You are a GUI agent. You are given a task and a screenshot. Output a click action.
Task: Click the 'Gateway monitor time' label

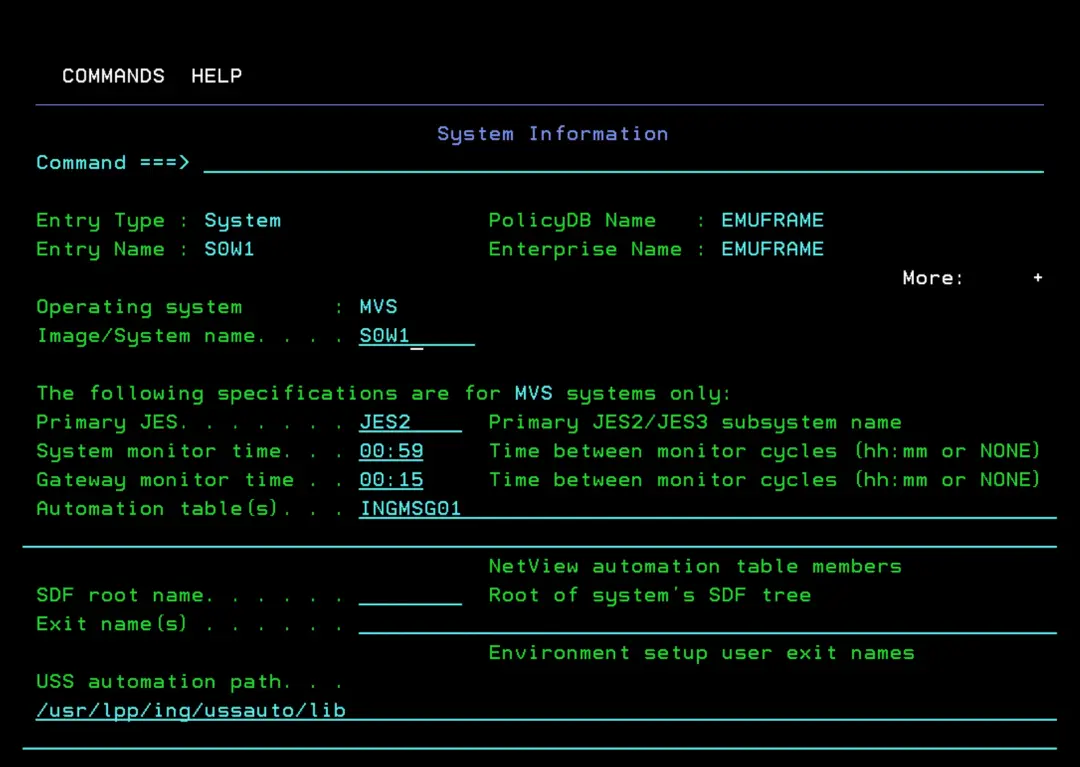[x=165, y=480]
